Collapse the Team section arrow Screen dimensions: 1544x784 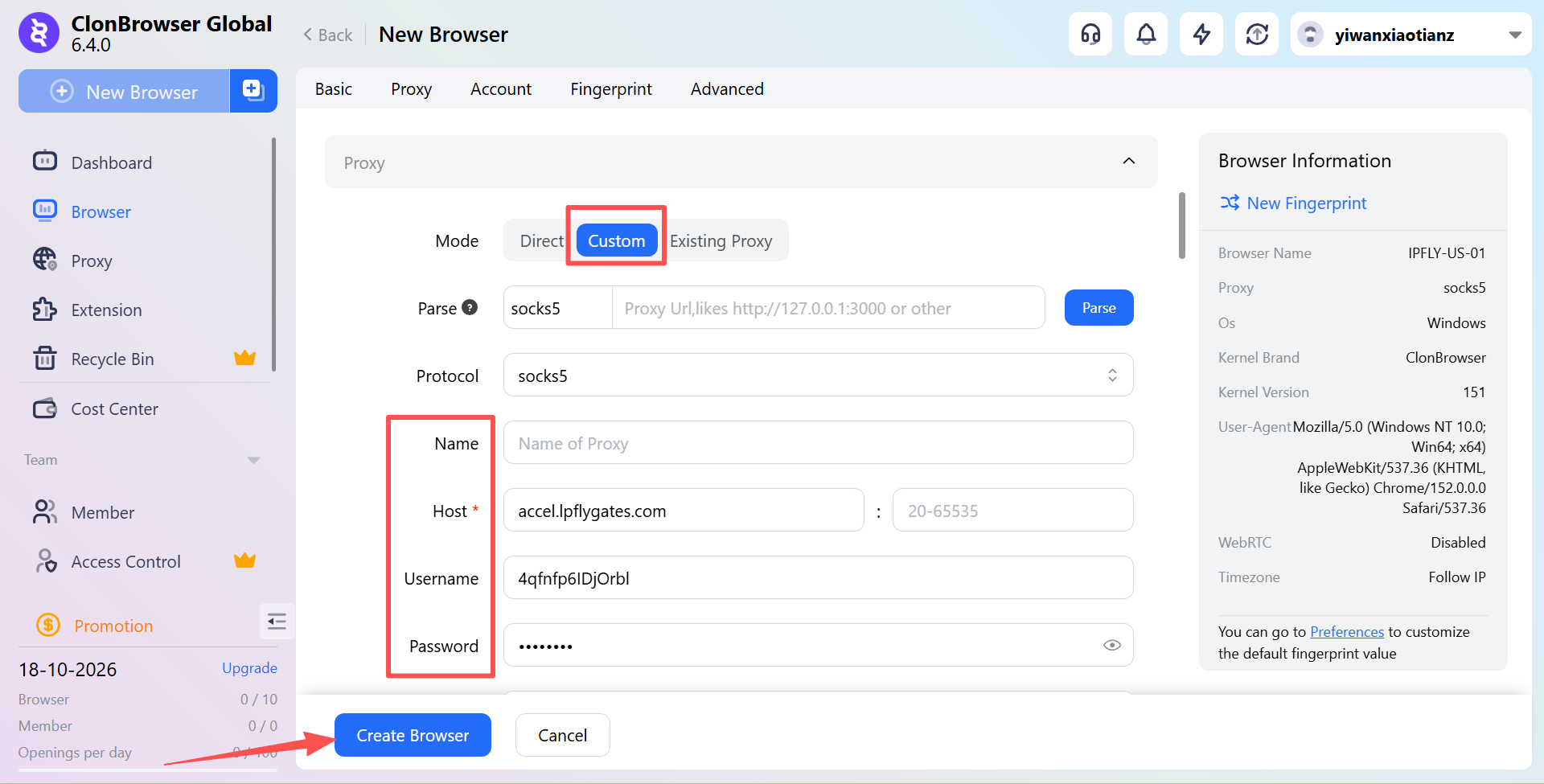(x=253, y=461)
